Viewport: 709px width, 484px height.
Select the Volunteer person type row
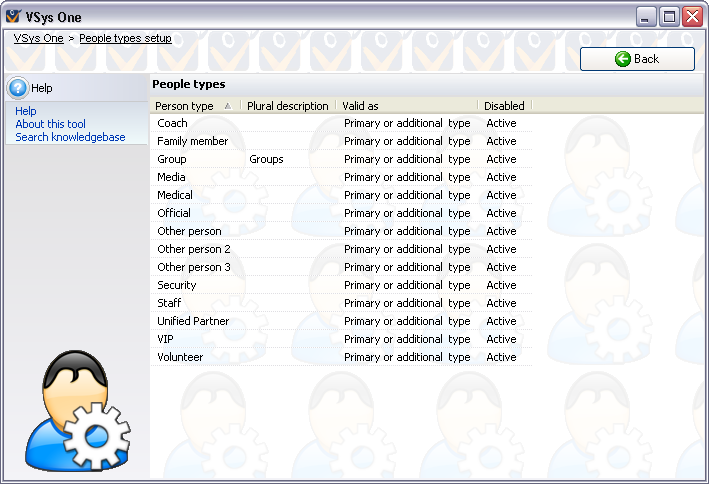[x=180, y=357]
